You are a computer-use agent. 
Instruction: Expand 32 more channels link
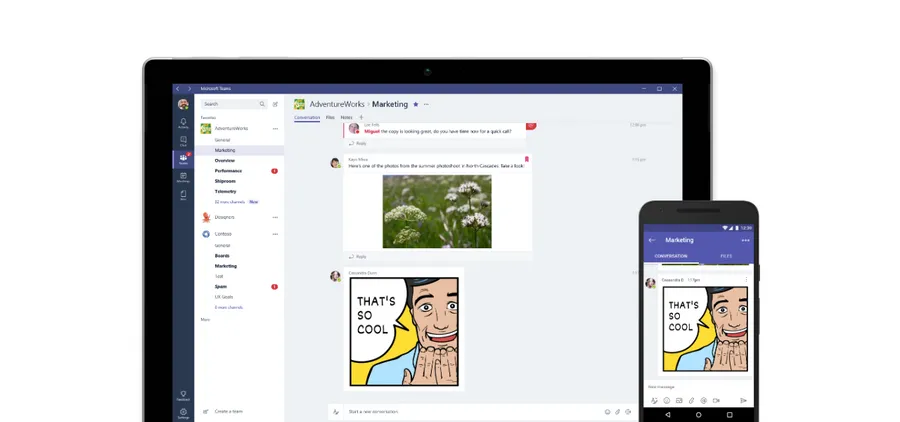pos(230,202)
